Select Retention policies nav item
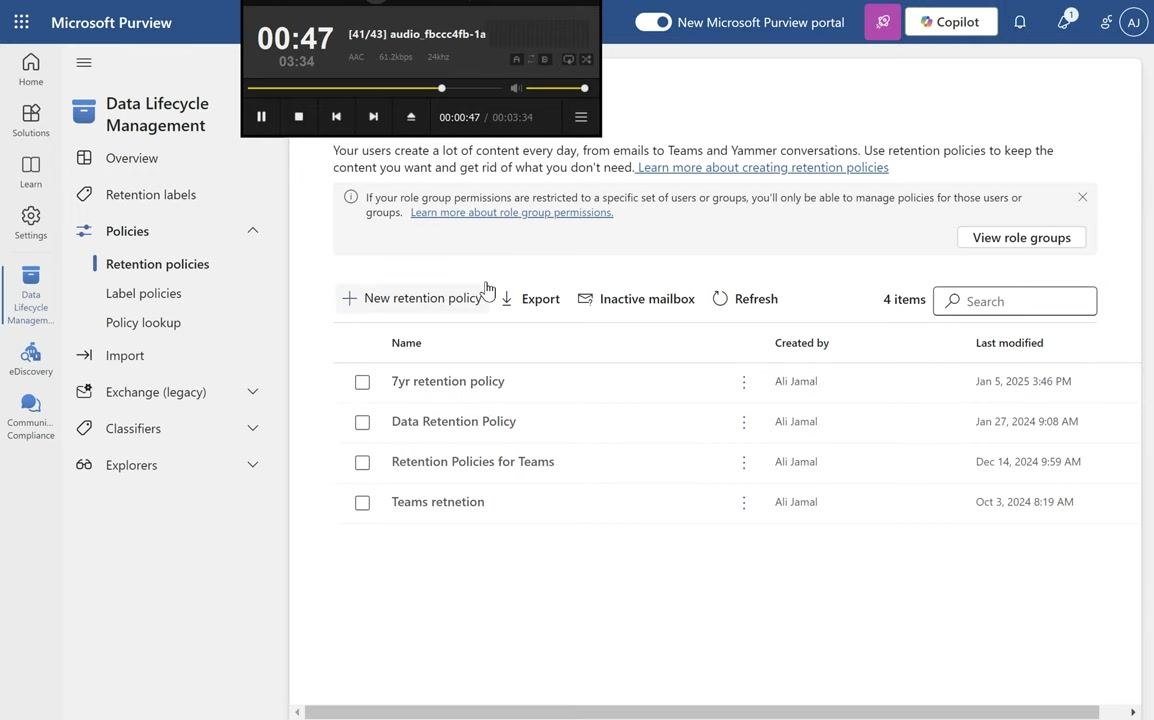This screenshot has width=1154, height=720. point(157,264)
